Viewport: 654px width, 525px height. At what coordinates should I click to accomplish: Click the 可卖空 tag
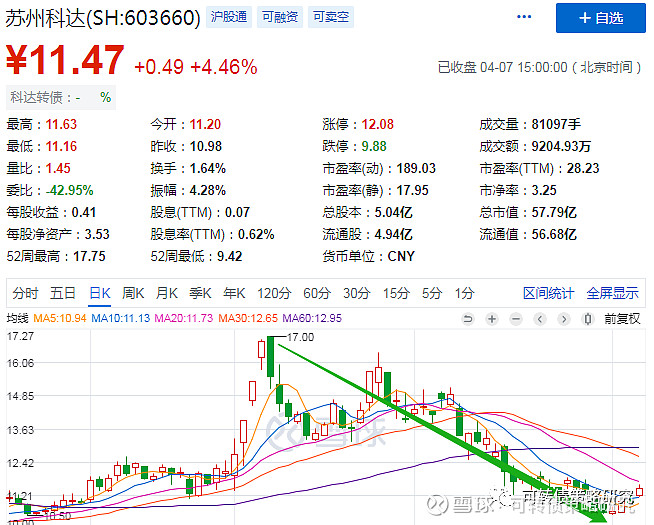pyautogui.click(x=331, y=17)
